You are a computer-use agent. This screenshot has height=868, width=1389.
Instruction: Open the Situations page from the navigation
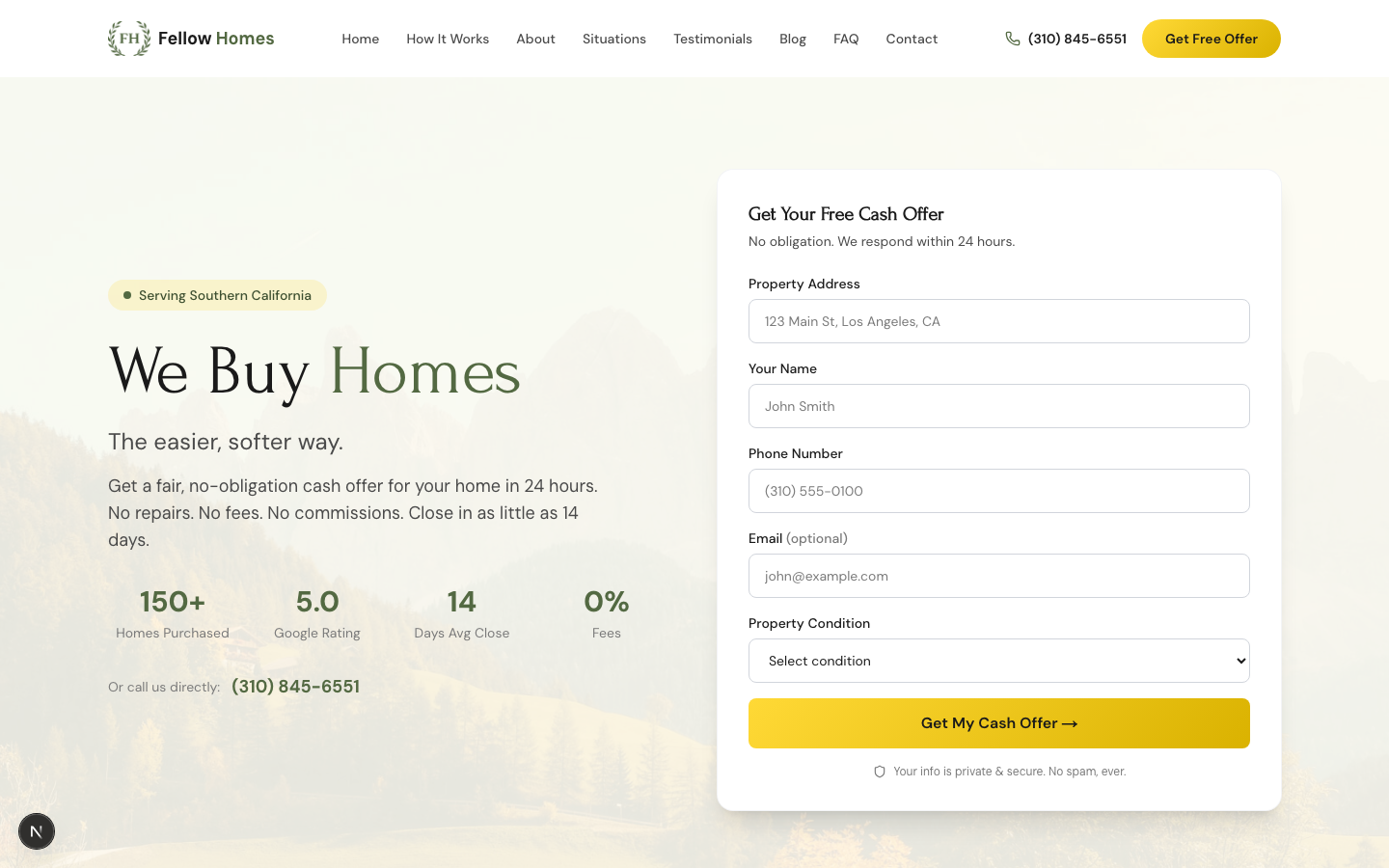tap(614, 39)
